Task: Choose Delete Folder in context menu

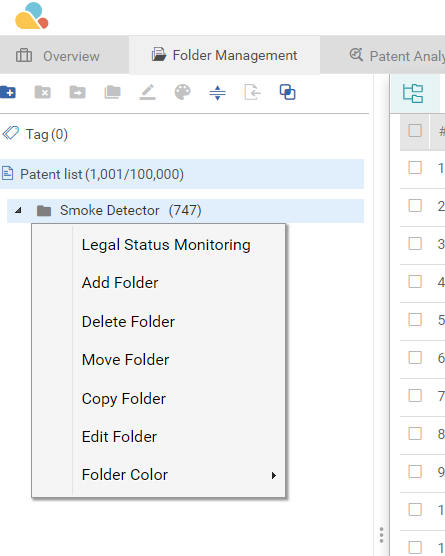Action: tap(128, 322)
